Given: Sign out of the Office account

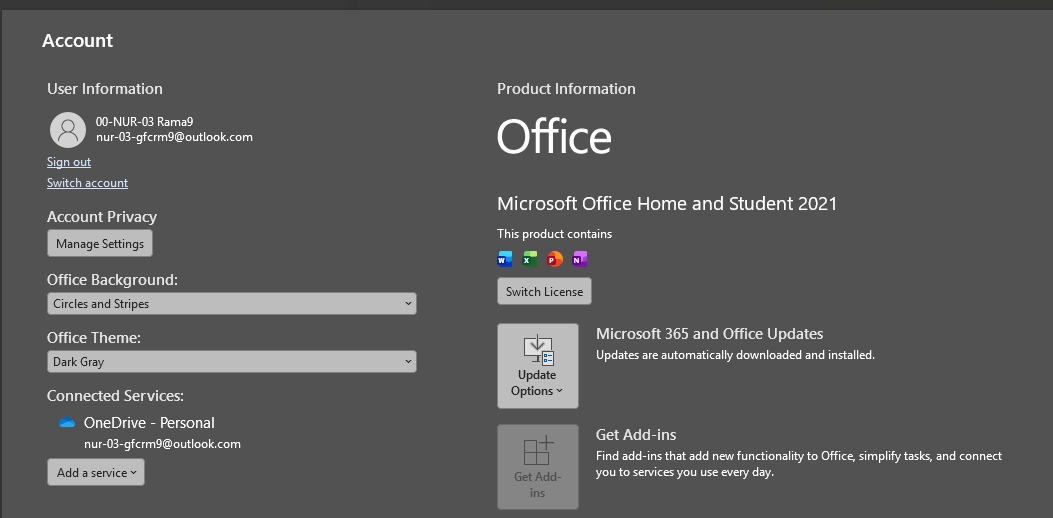Looking at the screenshot, I should coord(69,162).
